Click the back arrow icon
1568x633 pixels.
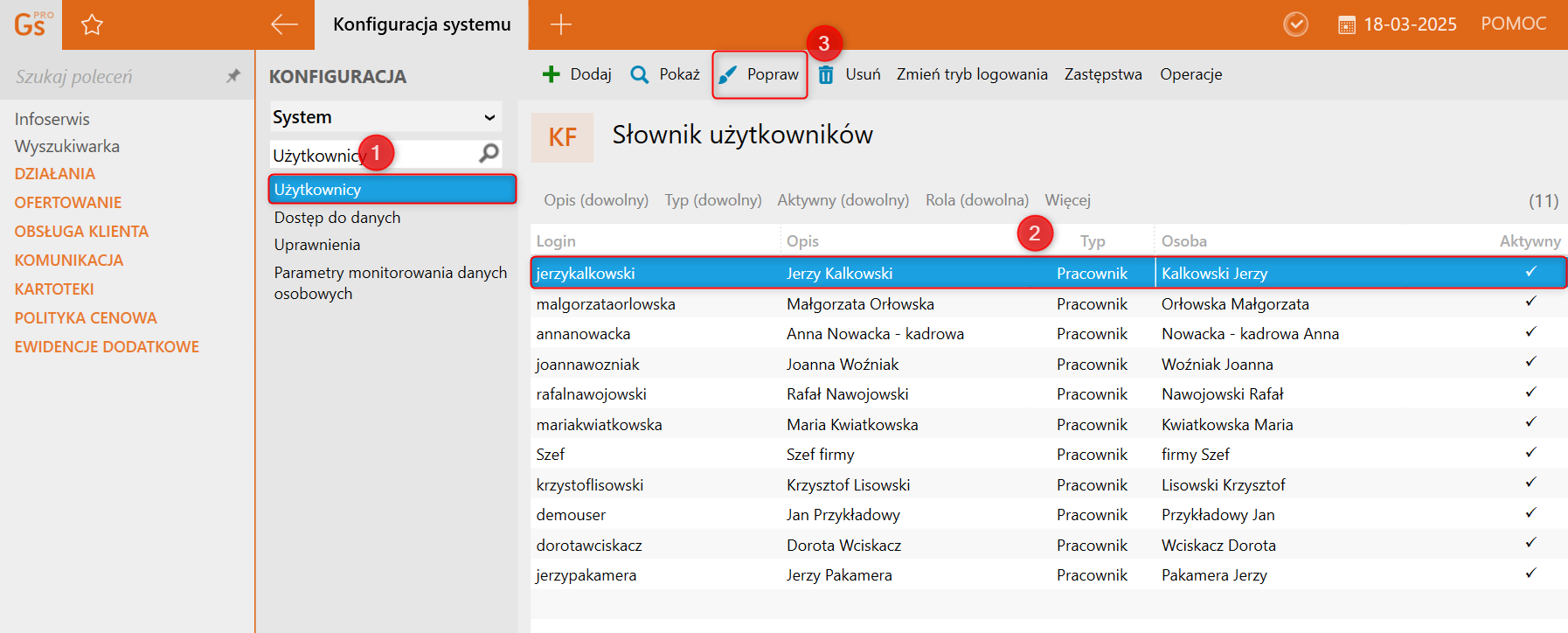[x=284, y=24]
